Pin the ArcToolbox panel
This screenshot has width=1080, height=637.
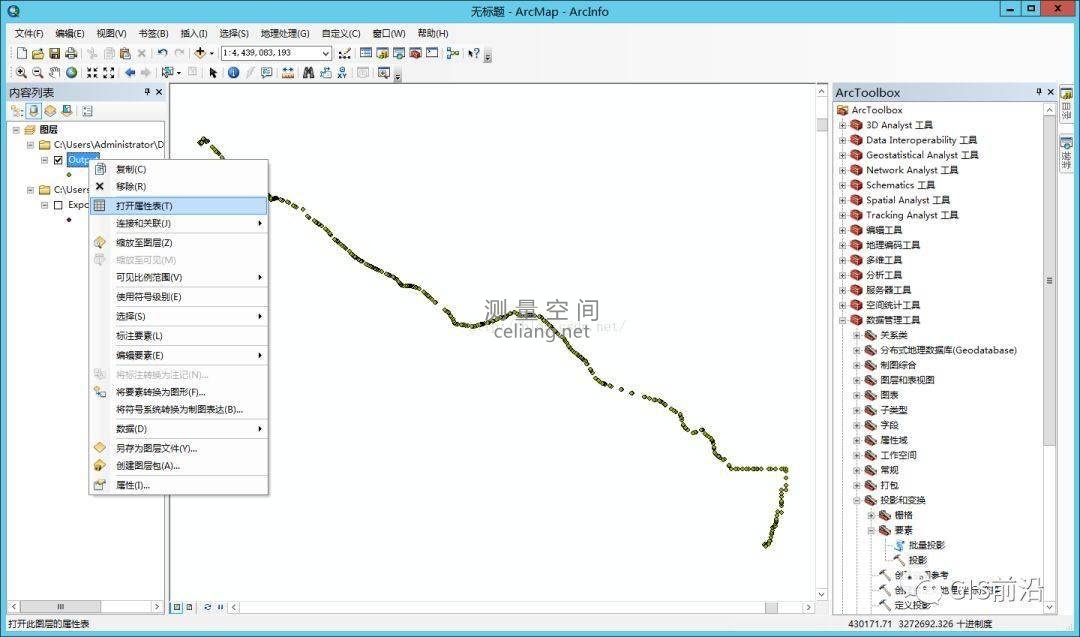click(1039, 92)
